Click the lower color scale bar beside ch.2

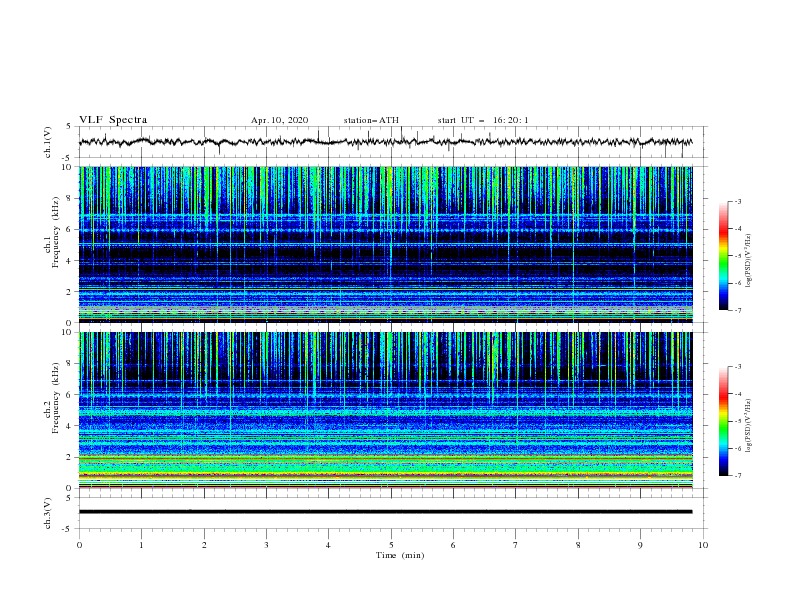coord(724,421)
